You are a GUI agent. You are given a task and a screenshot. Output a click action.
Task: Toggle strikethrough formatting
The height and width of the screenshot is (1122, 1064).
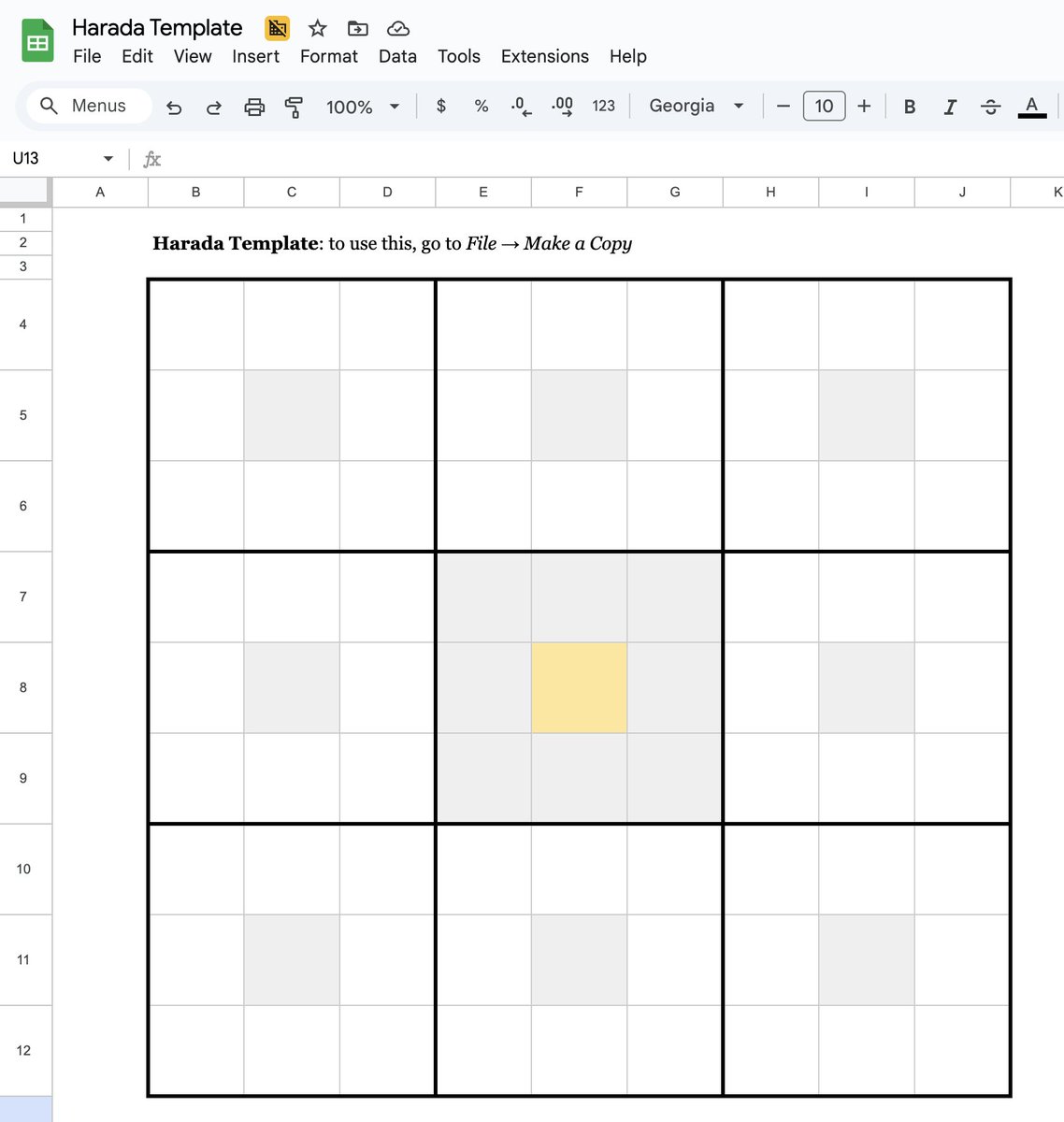(990, 106)
